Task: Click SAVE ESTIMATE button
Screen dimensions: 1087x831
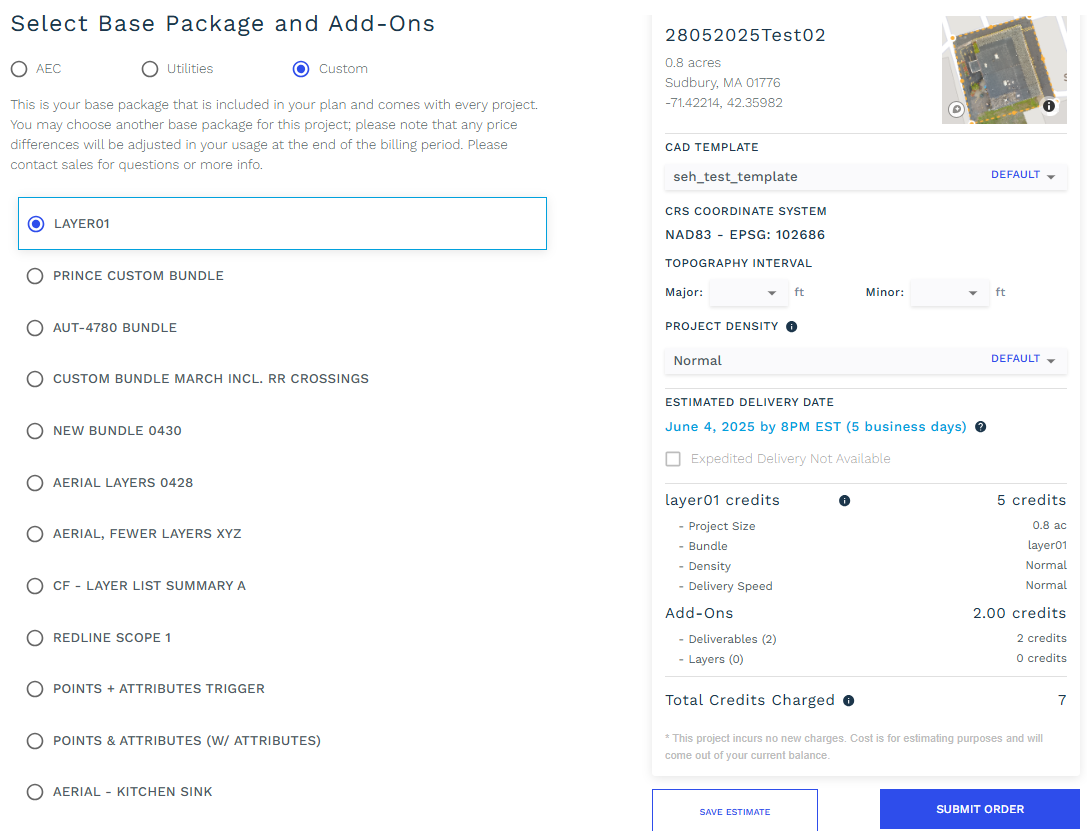Action: pyautogui.click(x=735, y=810)
